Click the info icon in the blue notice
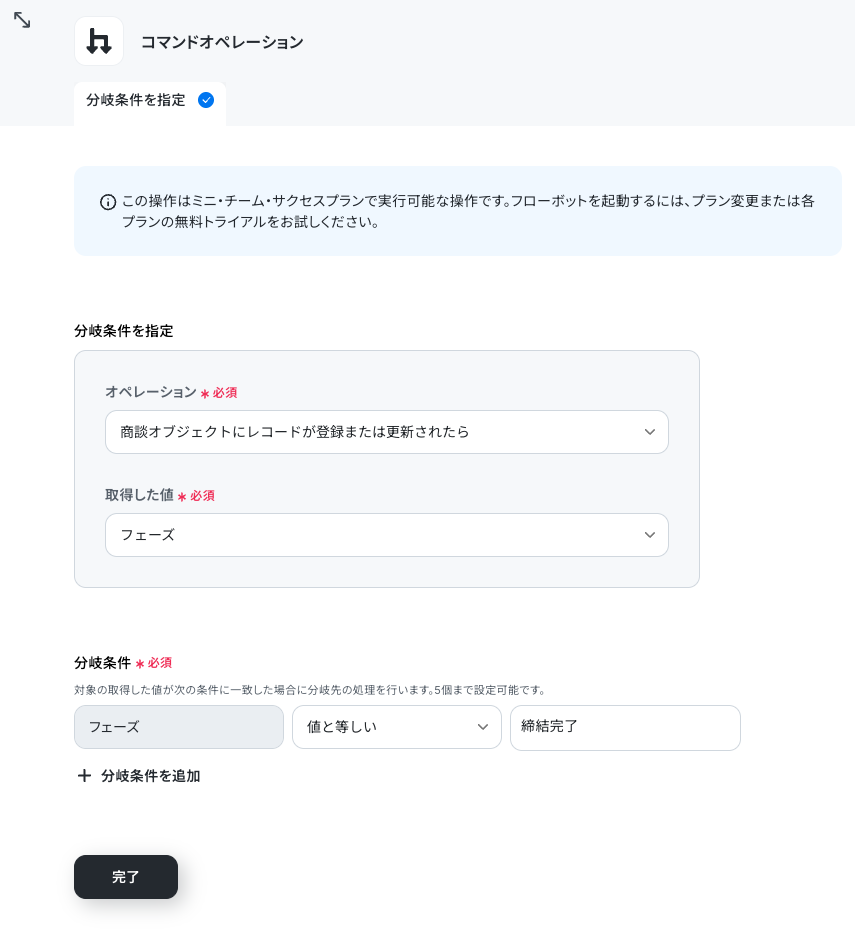Image resolution: width=855 pixels, height=947 pixels. (x=108, y=202)
